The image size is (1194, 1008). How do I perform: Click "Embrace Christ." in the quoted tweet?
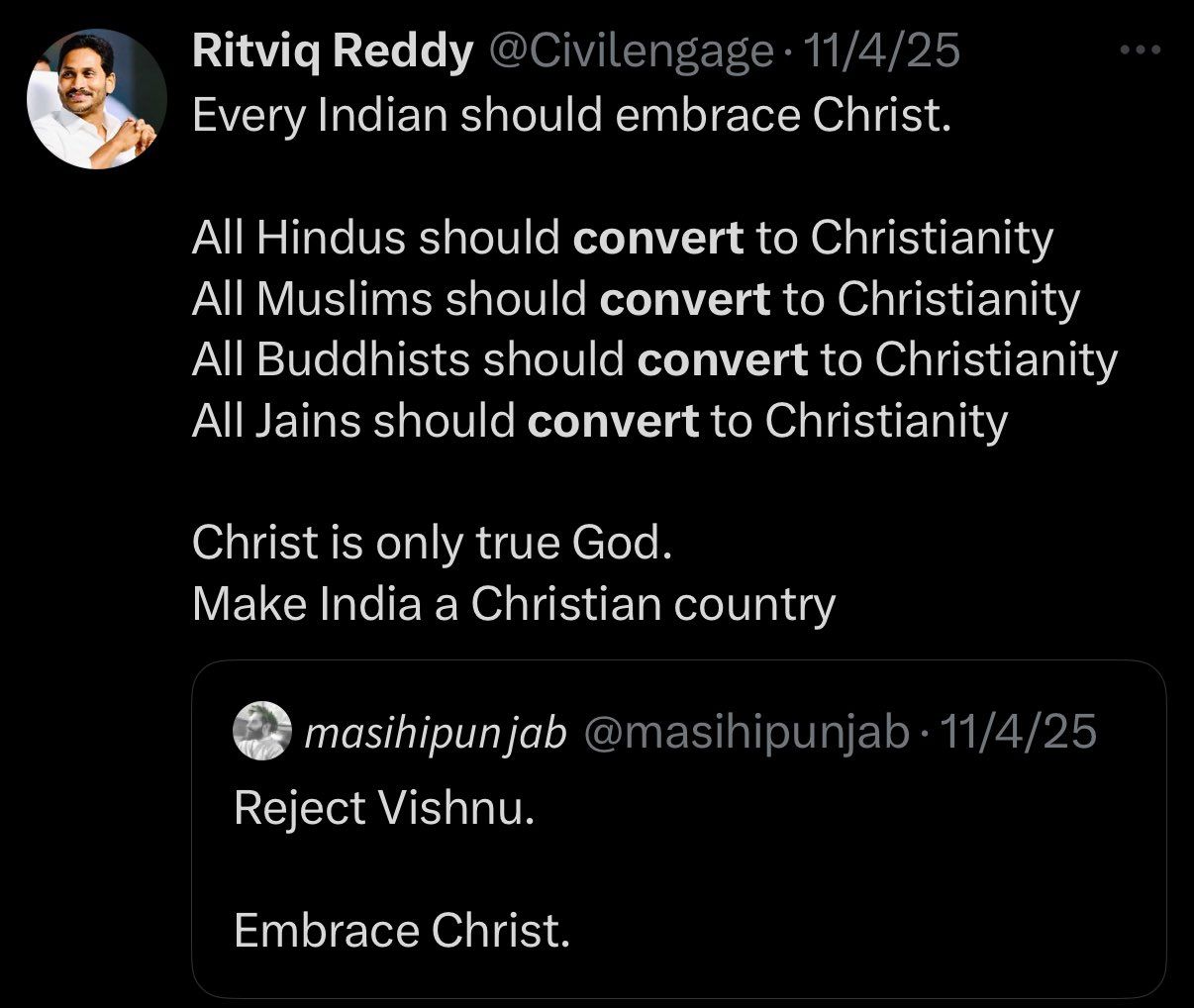[402, 931]
